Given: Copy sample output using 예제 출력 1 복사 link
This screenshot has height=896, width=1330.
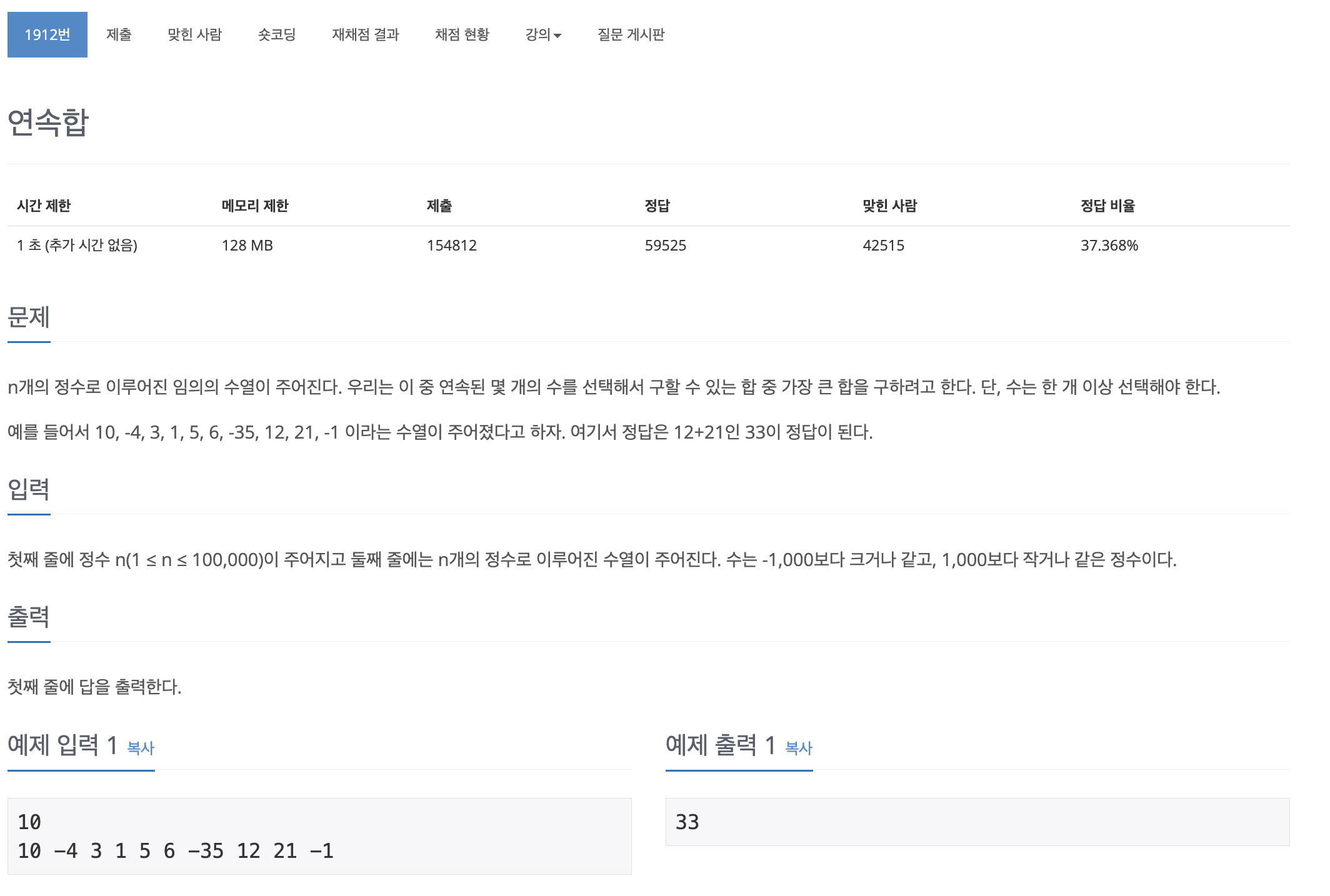Looking at the screenshot, I should coord(798,747).
